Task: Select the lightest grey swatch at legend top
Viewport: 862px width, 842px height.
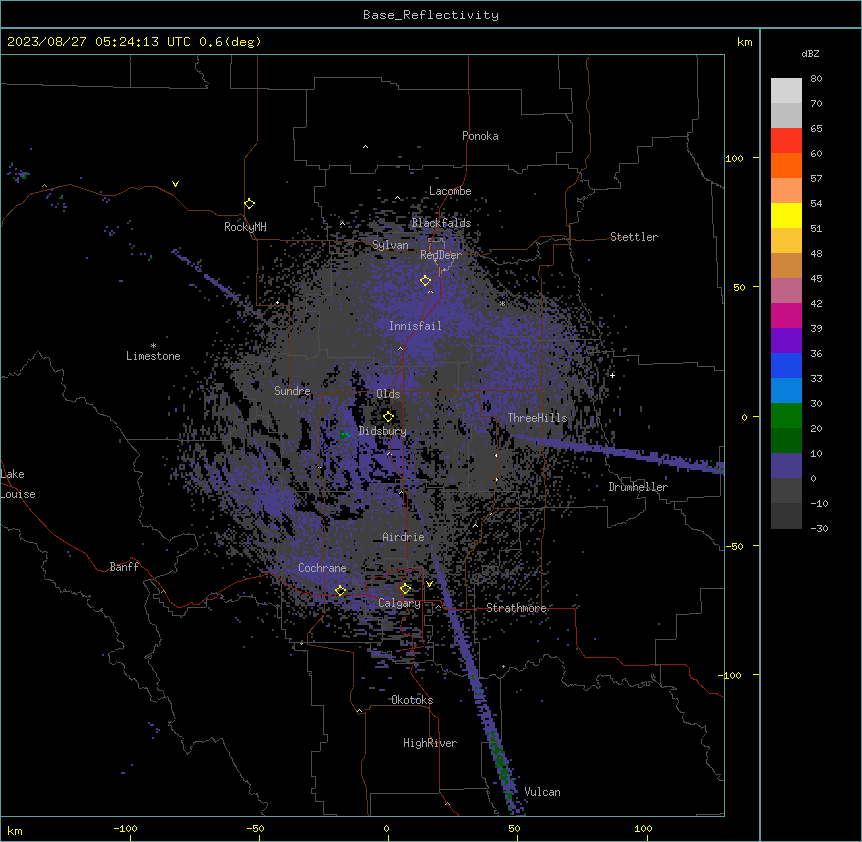Action: (786, 91)
